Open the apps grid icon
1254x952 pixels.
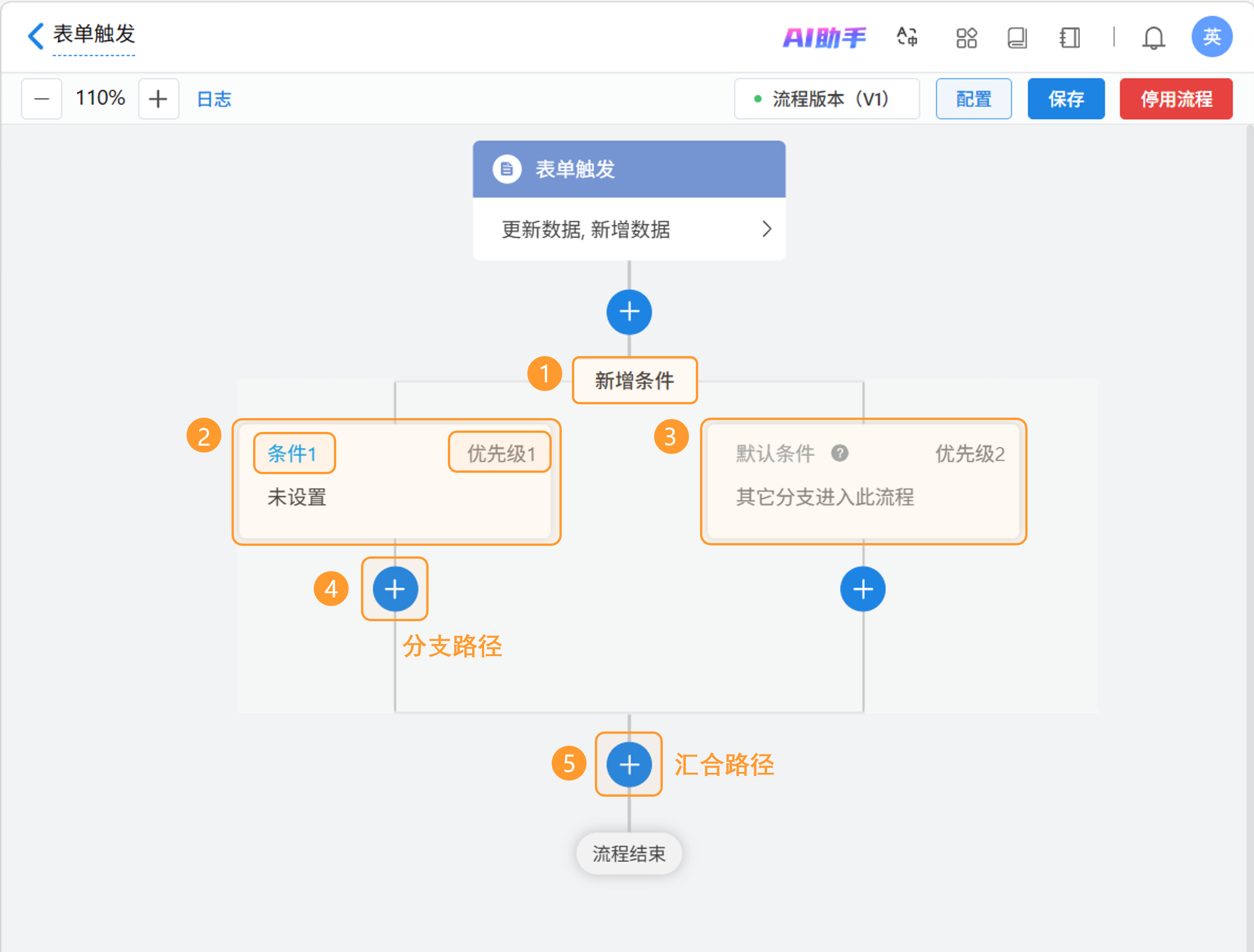click(966, 38)
